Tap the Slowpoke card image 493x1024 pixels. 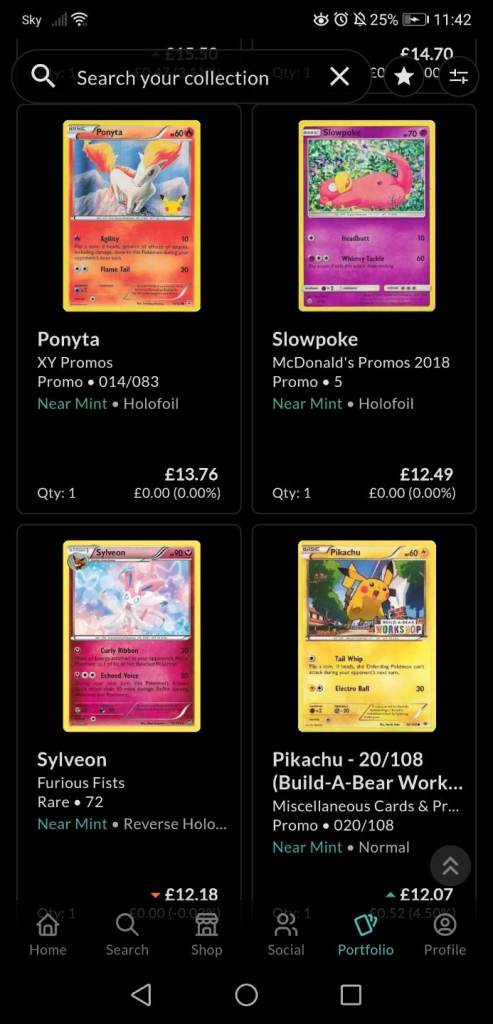(x=367, y=216)
